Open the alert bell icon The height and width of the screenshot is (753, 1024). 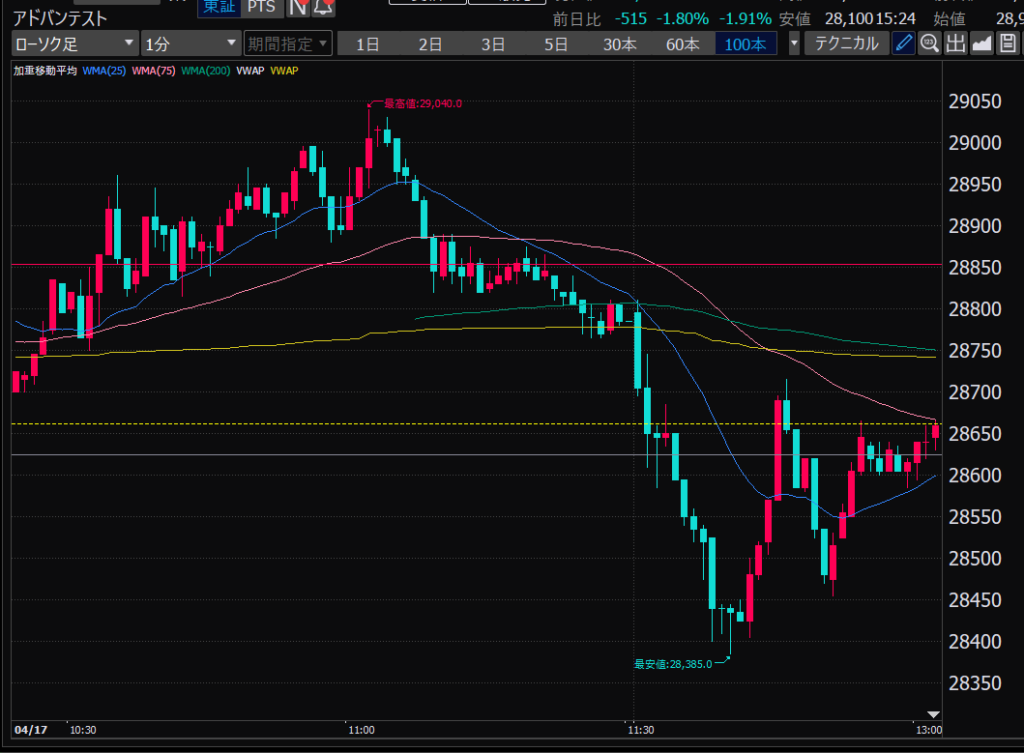point(323,7)
